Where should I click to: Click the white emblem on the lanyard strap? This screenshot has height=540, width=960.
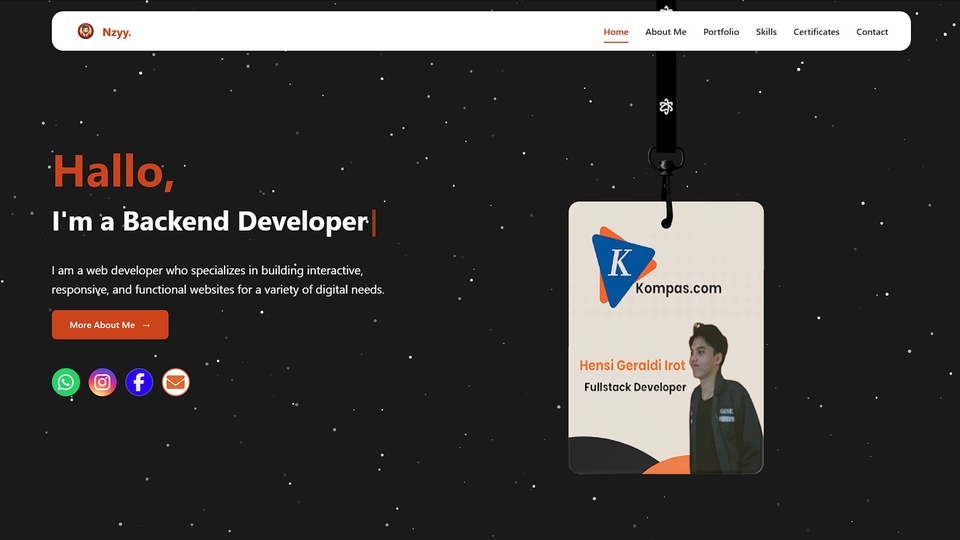pos(666,106)
